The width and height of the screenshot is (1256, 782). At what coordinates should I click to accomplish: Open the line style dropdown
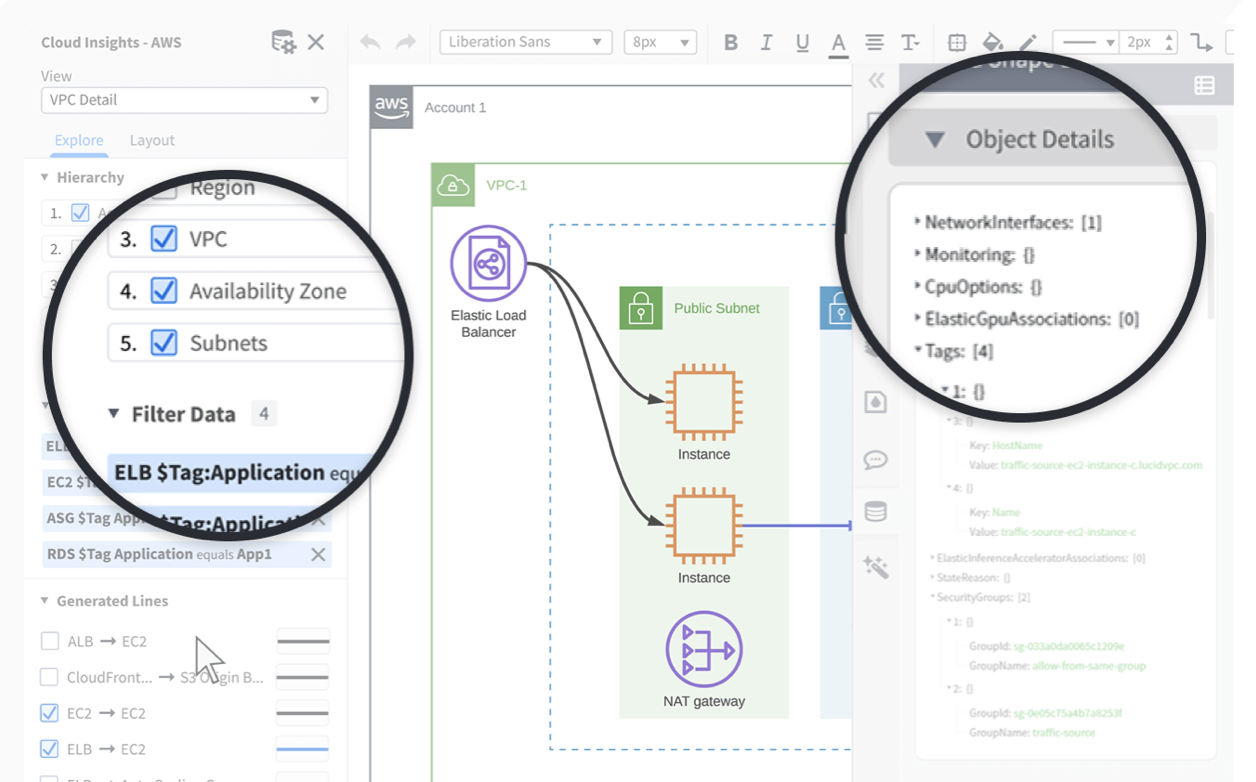(1086, 42)
